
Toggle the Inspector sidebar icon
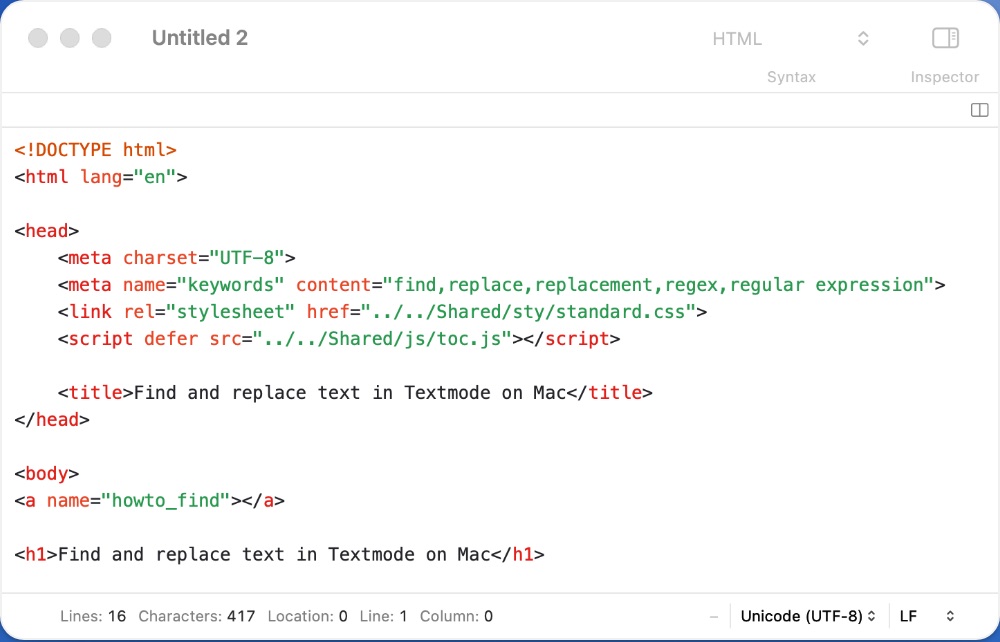[x=945, y=38]
